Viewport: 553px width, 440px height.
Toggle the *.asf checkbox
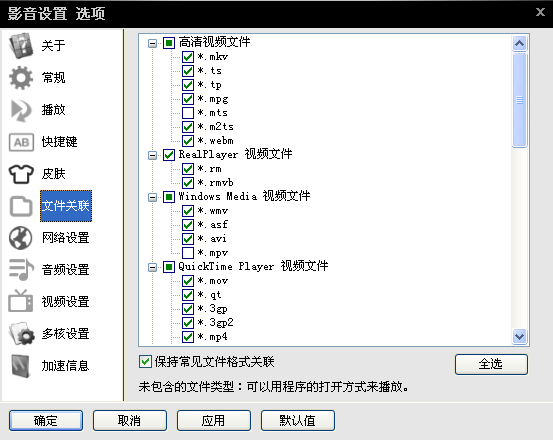click(x=188, y=225)
